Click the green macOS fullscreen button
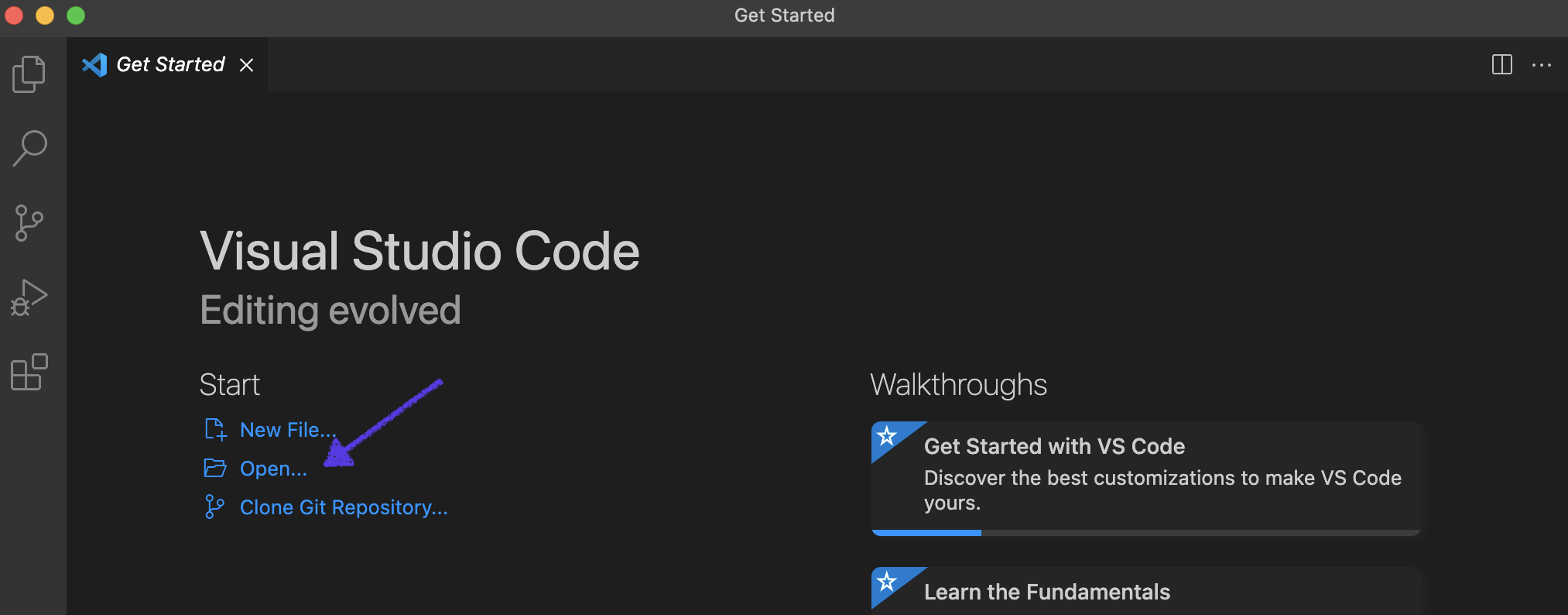This screenshot has height=615, width=1568. tap(76, 15)
